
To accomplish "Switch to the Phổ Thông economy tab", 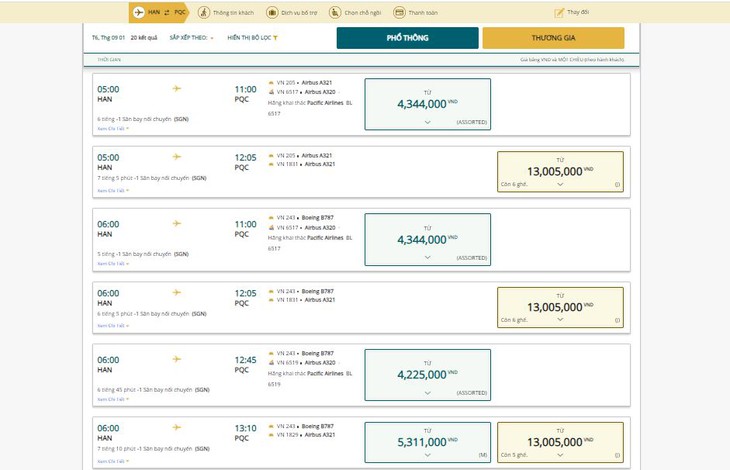I will click(407, 38).
